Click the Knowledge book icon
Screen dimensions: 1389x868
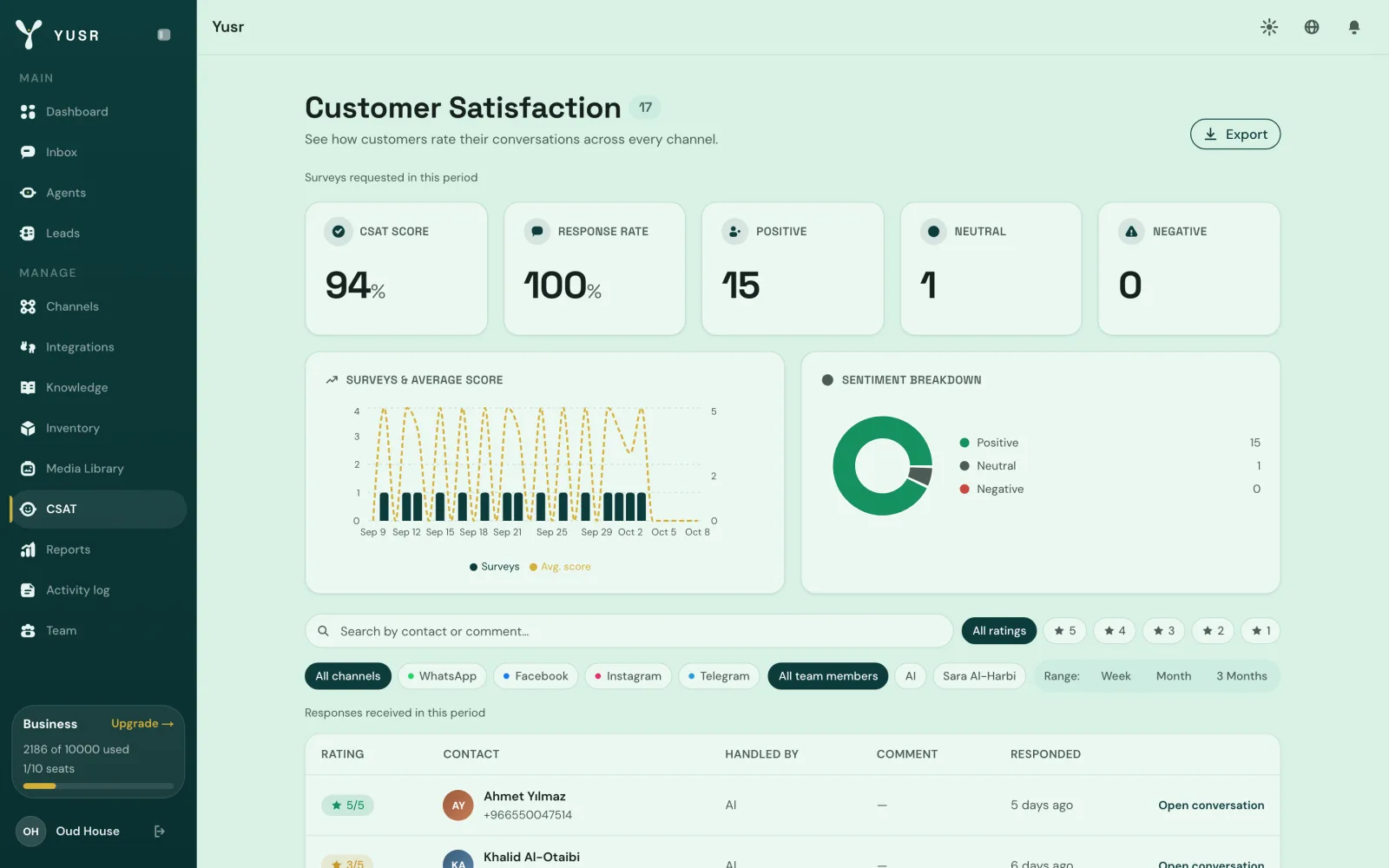tap(28, 388)
